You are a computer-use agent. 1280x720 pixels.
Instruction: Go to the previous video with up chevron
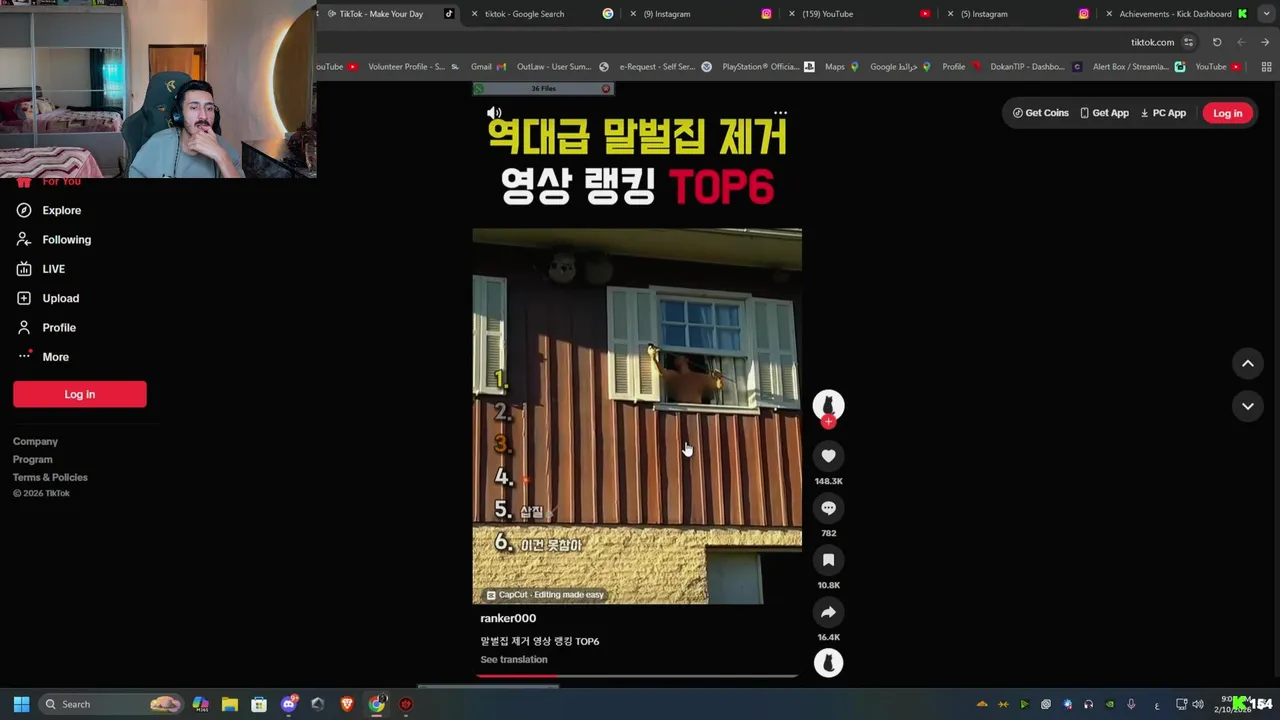[x=1248, y=363]
